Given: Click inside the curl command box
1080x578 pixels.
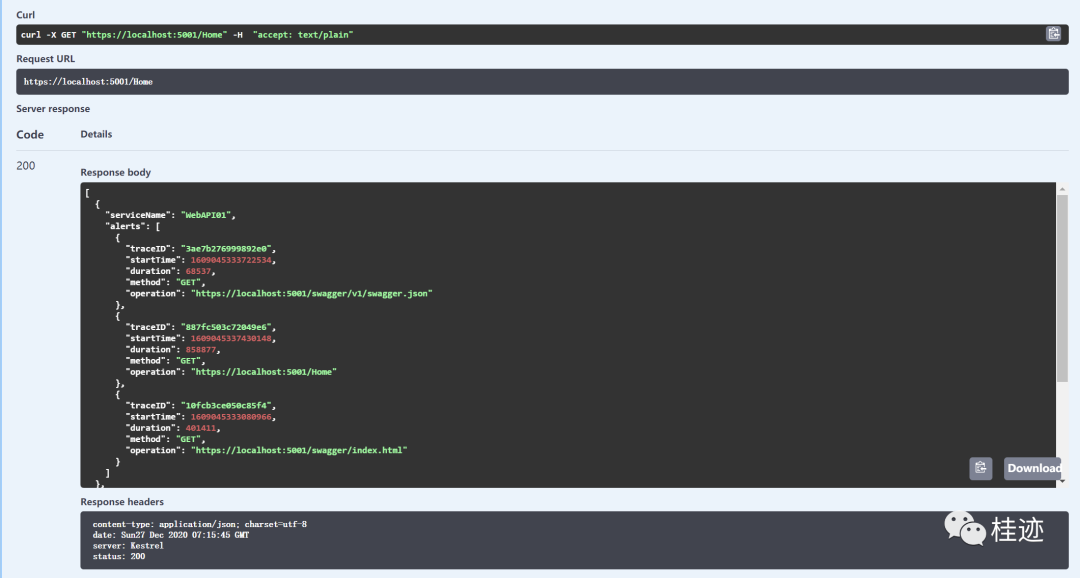Looking at the screenshot, I should point(500,35).
